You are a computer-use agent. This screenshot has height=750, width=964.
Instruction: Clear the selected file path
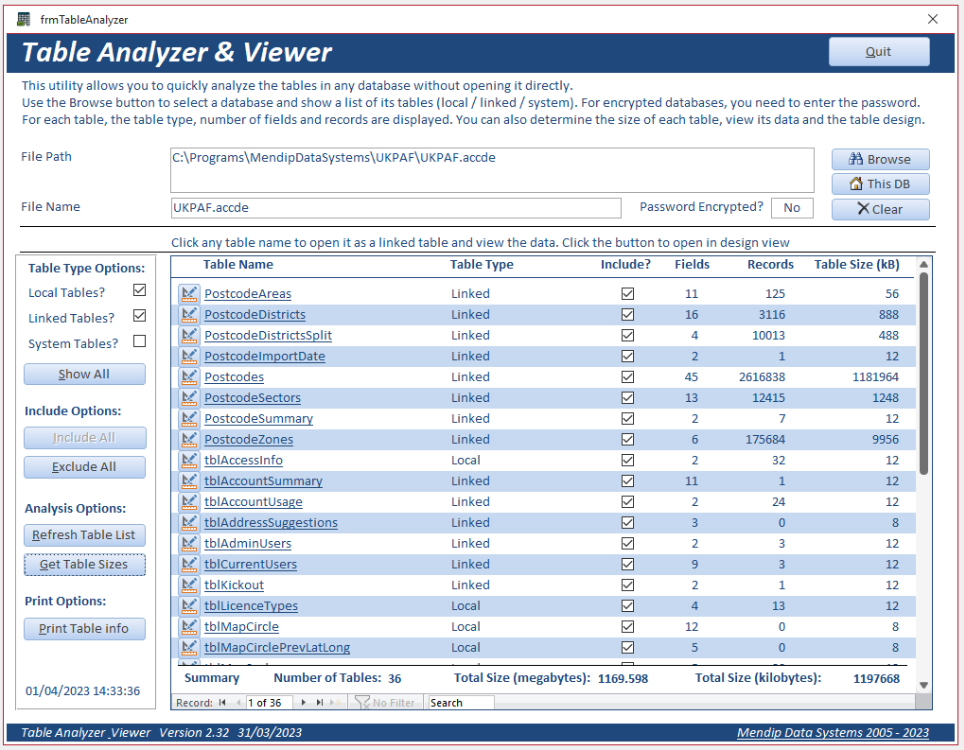coord(880,209)
